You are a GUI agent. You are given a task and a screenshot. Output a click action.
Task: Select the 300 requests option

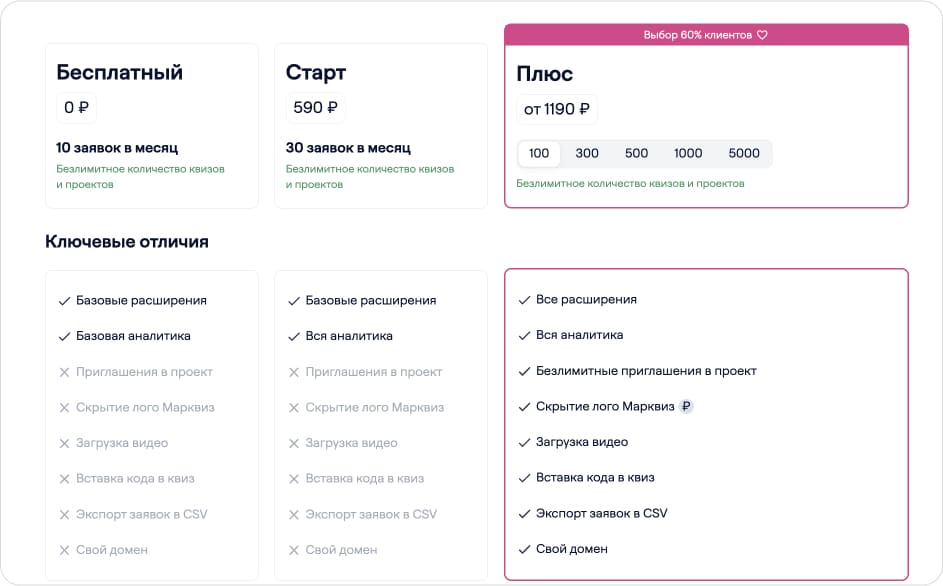(587, 154)
